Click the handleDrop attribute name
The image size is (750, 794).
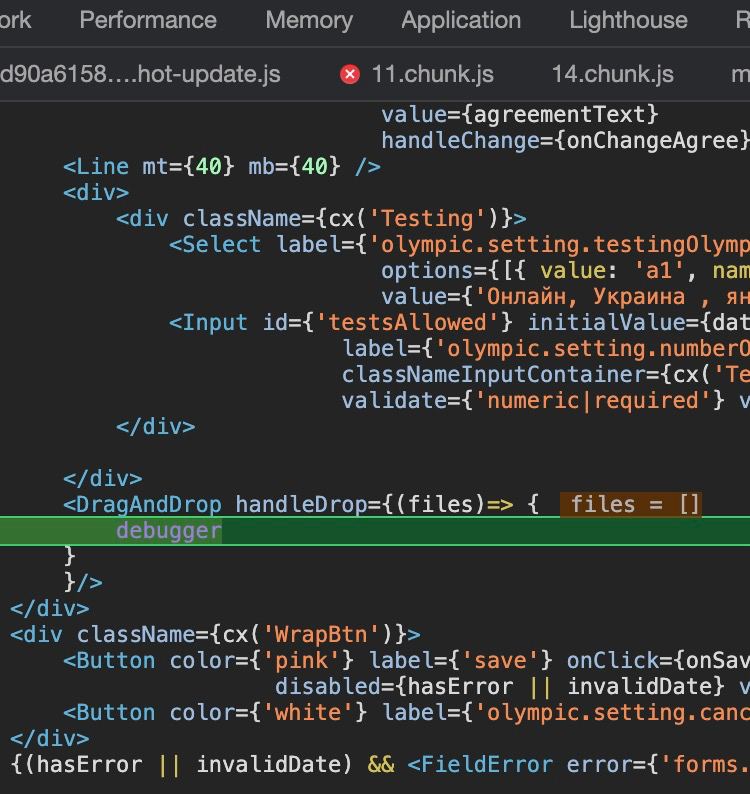301,504
